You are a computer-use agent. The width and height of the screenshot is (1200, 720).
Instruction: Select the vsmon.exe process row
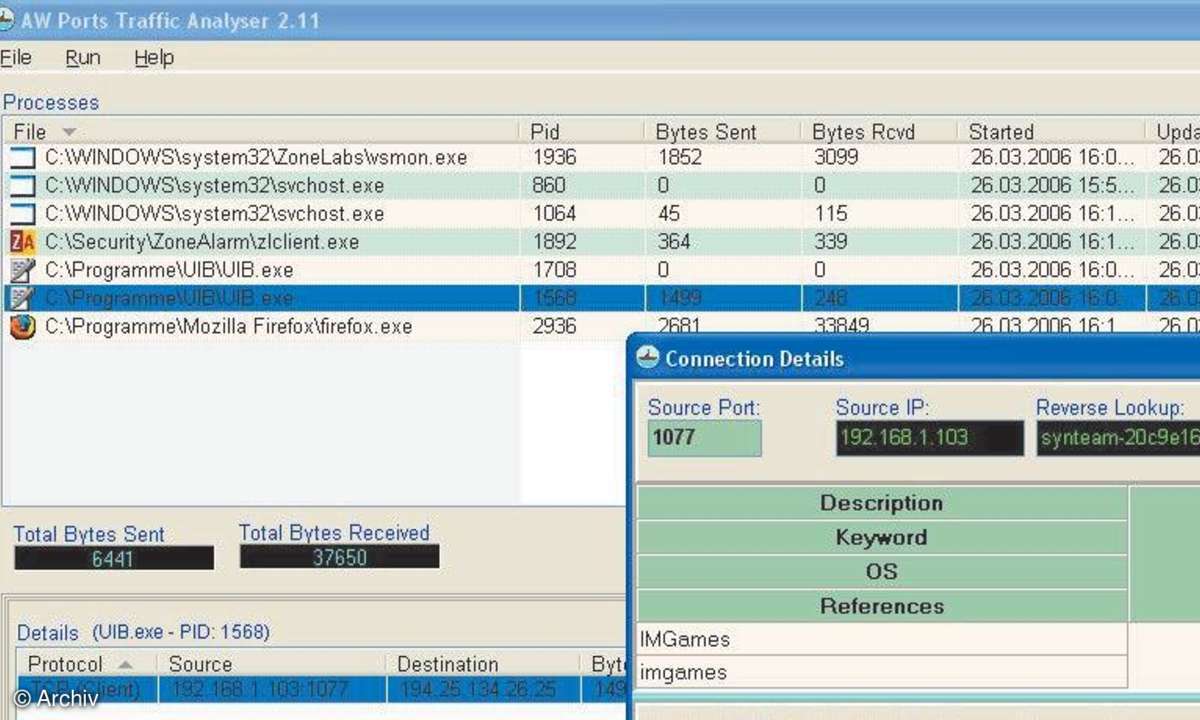600,157
